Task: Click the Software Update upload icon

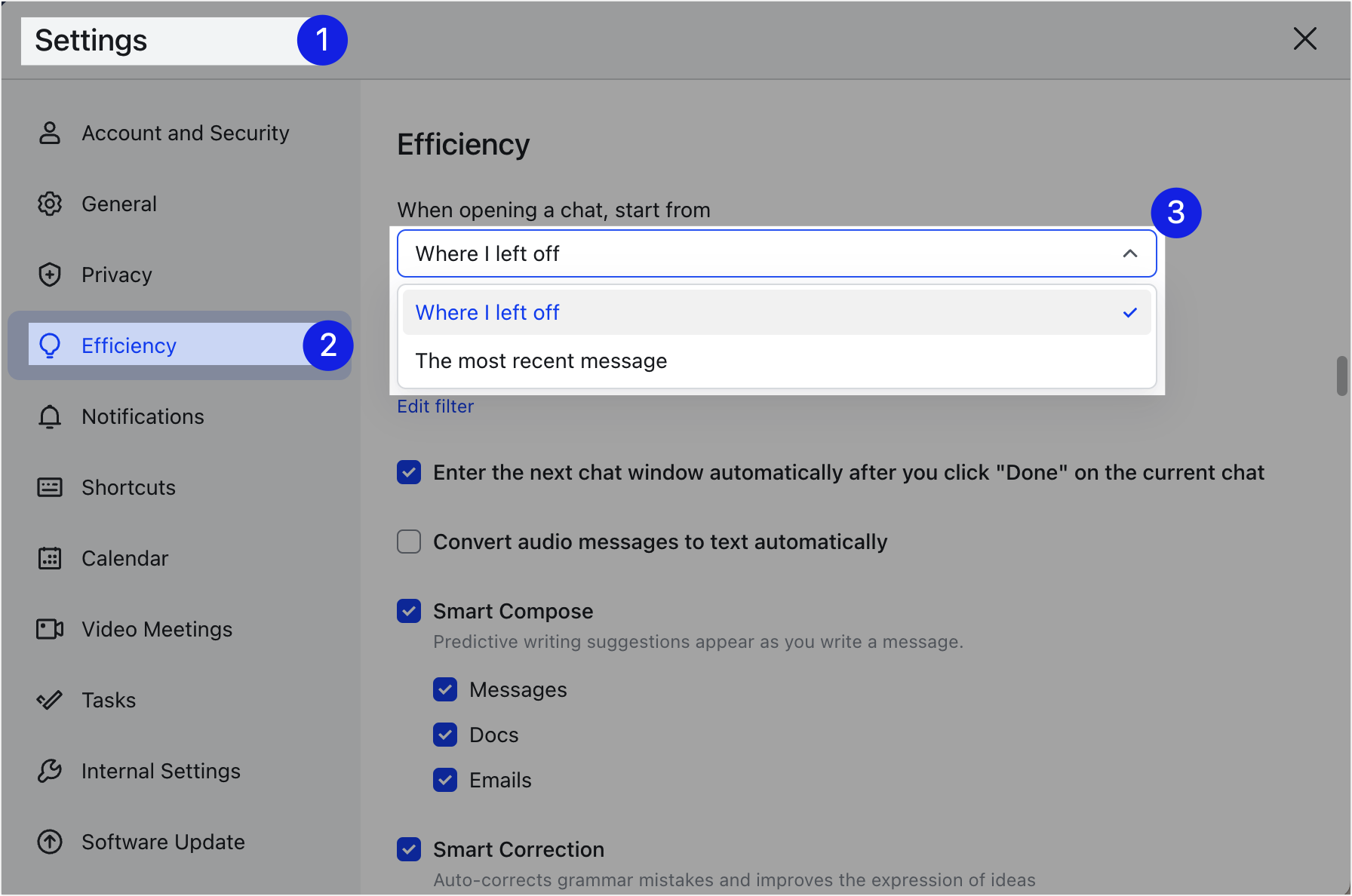Action: coord(49,842)
